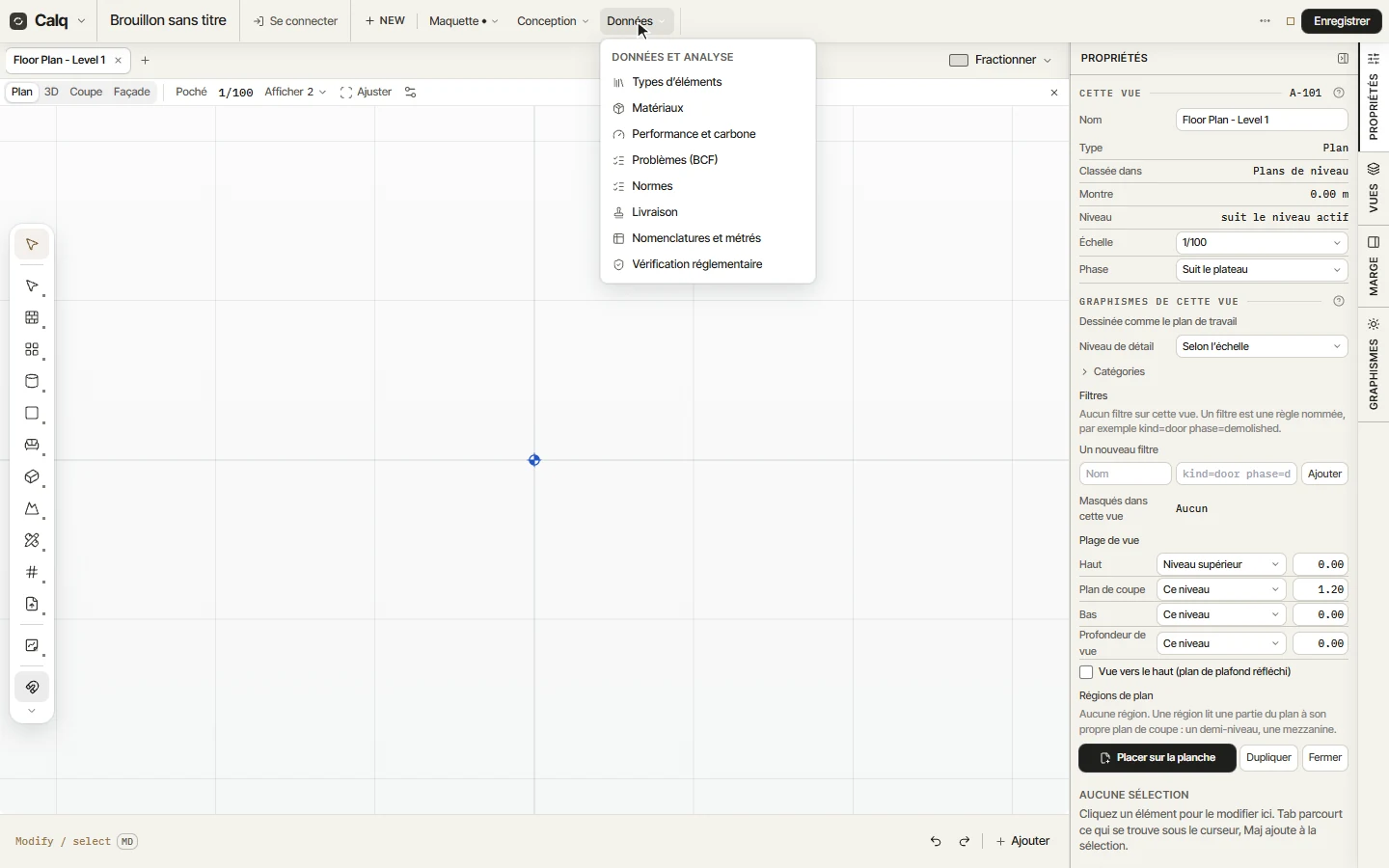Open the sofa furniture tool
The height and width of the screenshot is (868, 1389).
pos(32,446)
